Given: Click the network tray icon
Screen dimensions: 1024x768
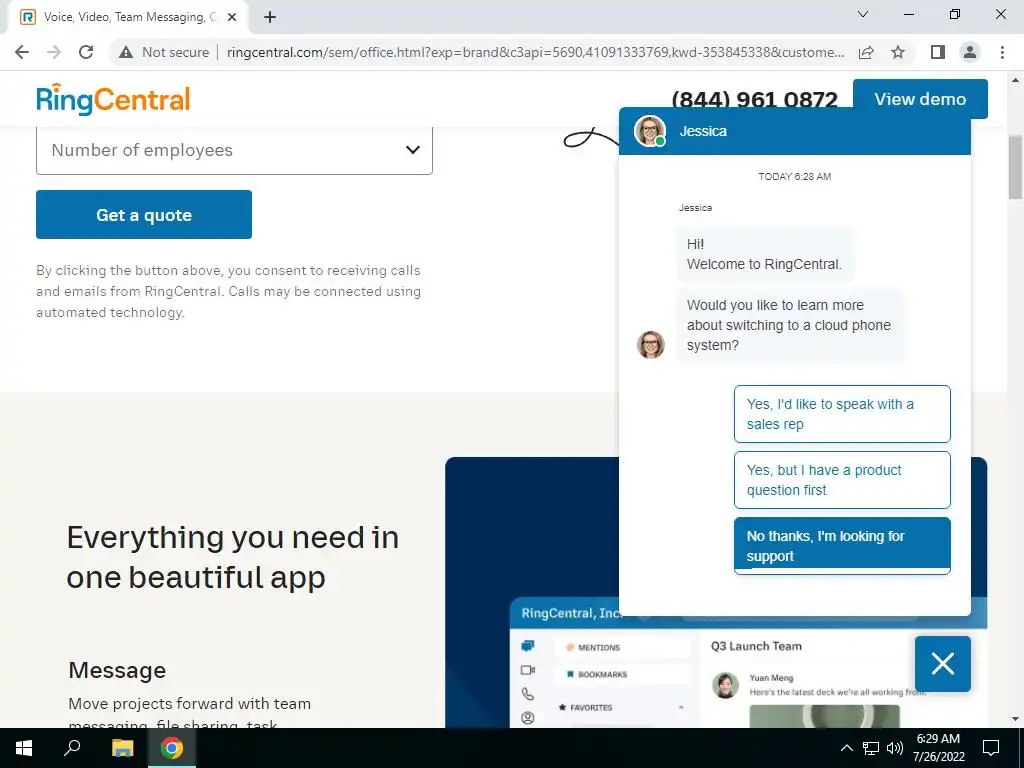Looking at the screenshot, I should tap(871, 748).
